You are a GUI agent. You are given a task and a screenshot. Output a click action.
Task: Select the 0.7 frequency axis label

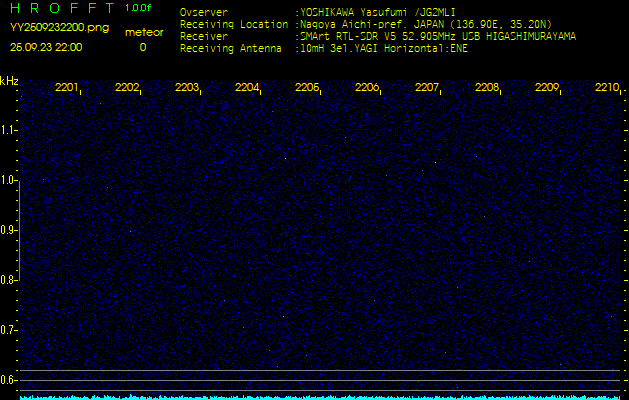pyautogui.click(x=9, y=330)
